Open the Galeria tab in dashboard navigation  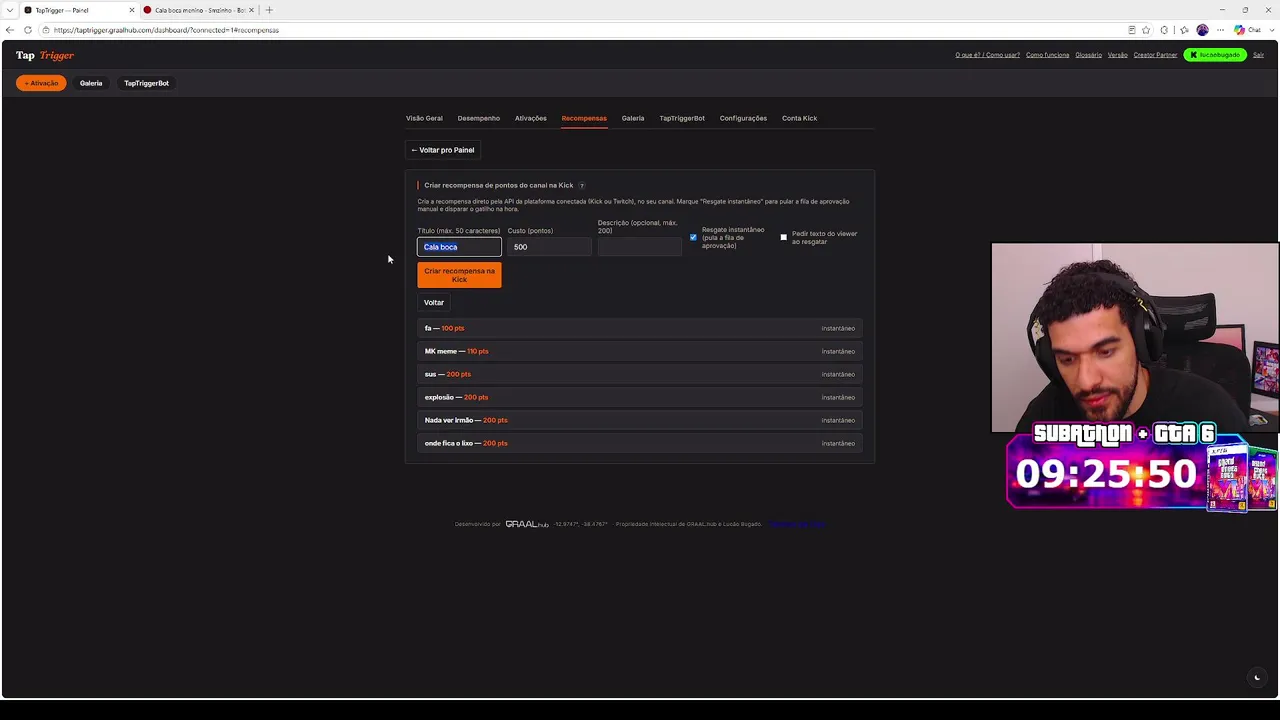[633, 118]
